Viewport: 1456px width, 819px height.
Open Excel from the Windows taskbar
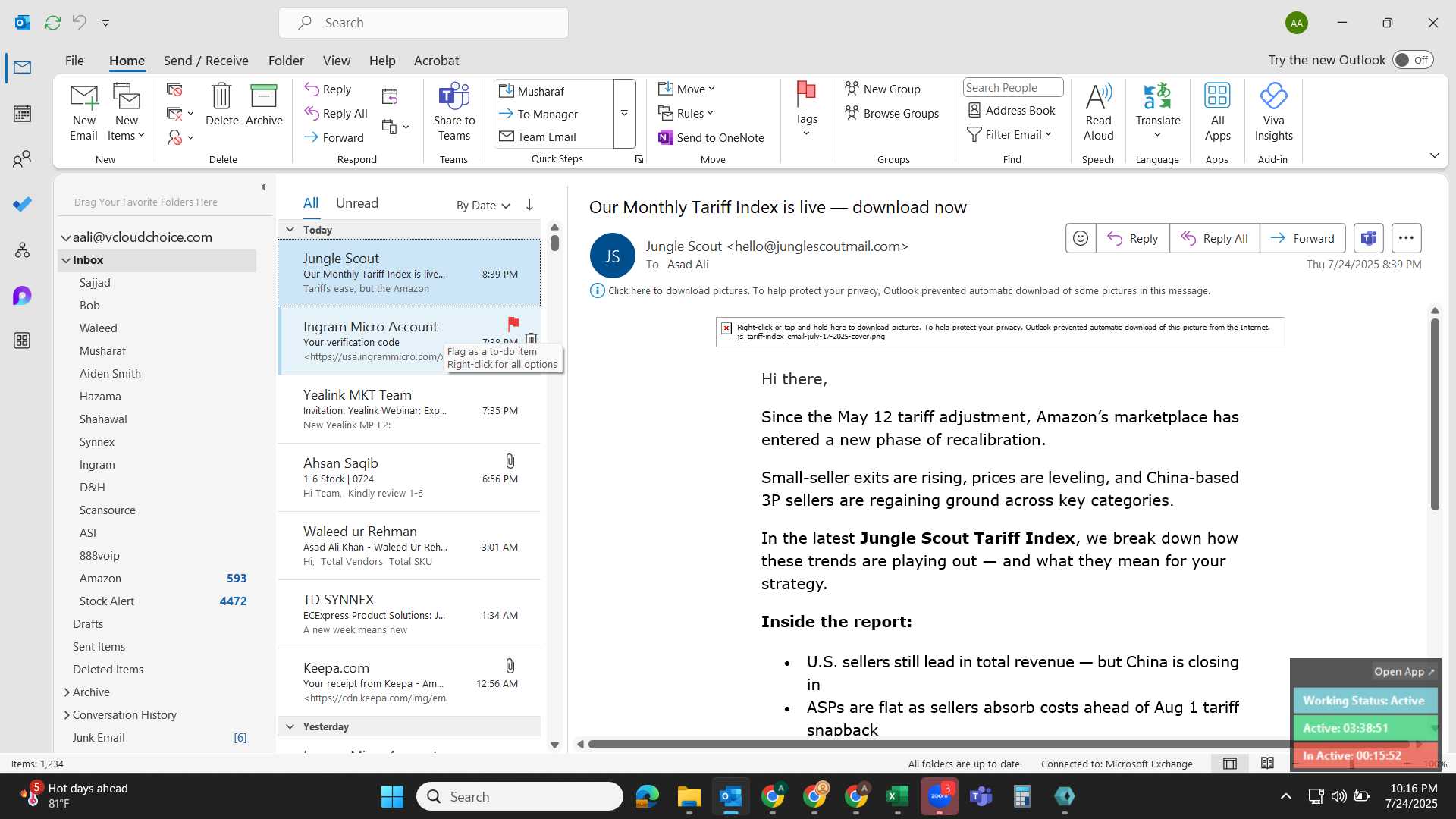[897, 796]
